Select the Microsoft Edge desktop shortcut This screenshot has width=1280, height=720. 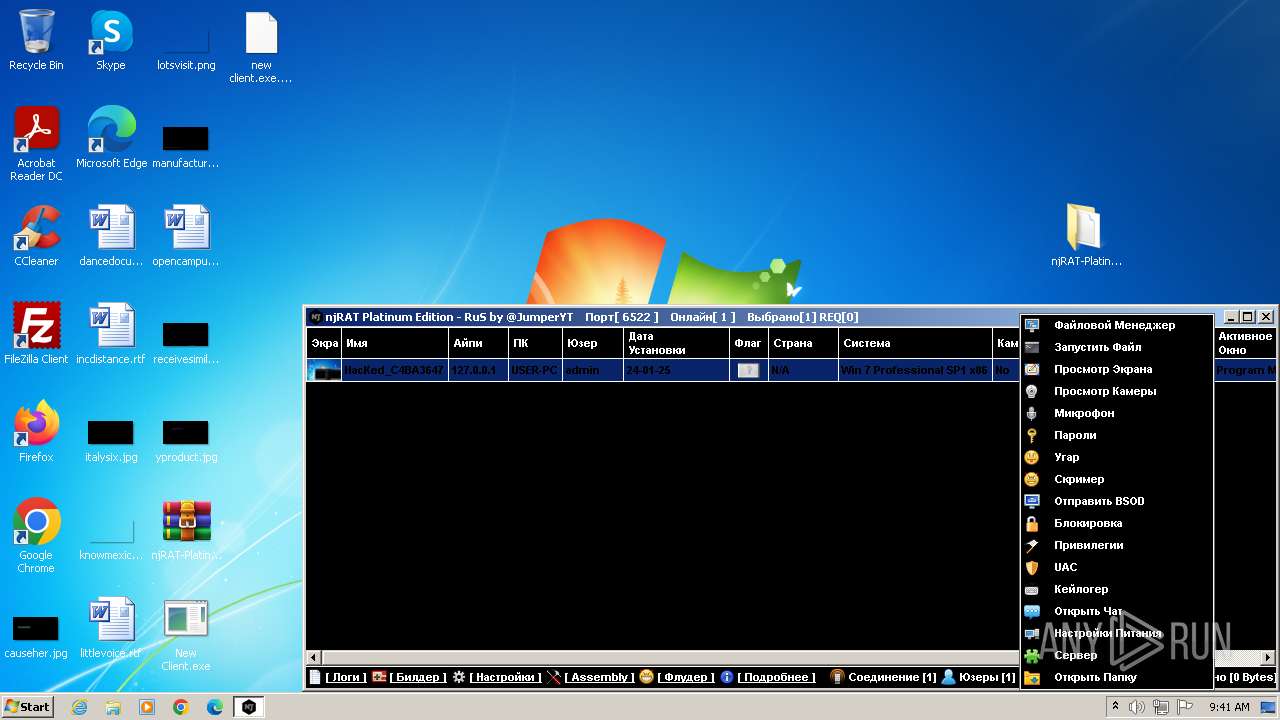(111, 138)
